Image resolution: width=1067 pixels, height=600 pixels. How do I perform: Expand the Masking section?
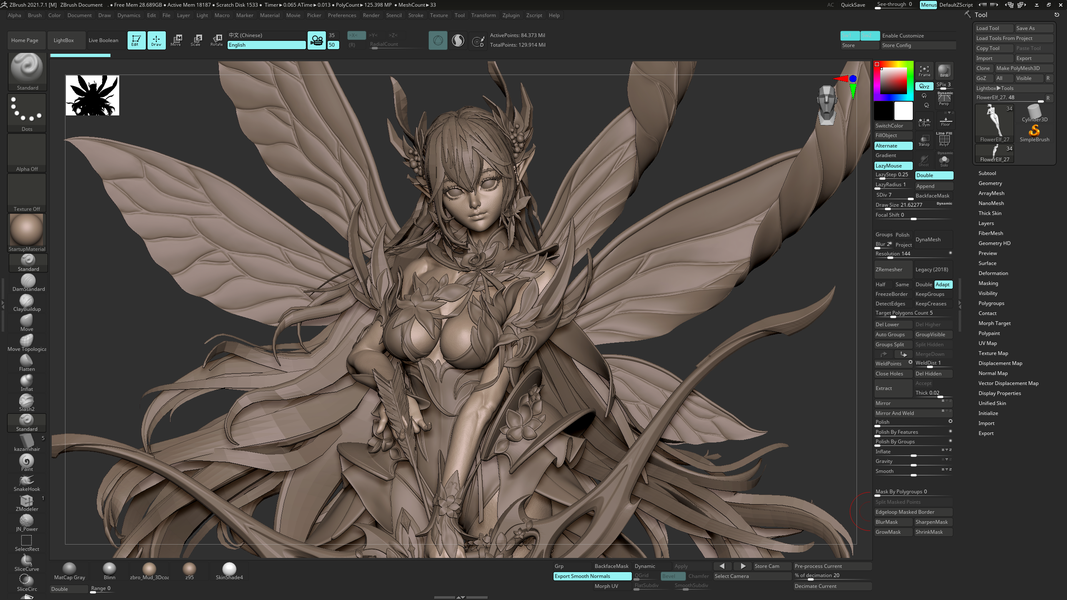coord(988,283)
